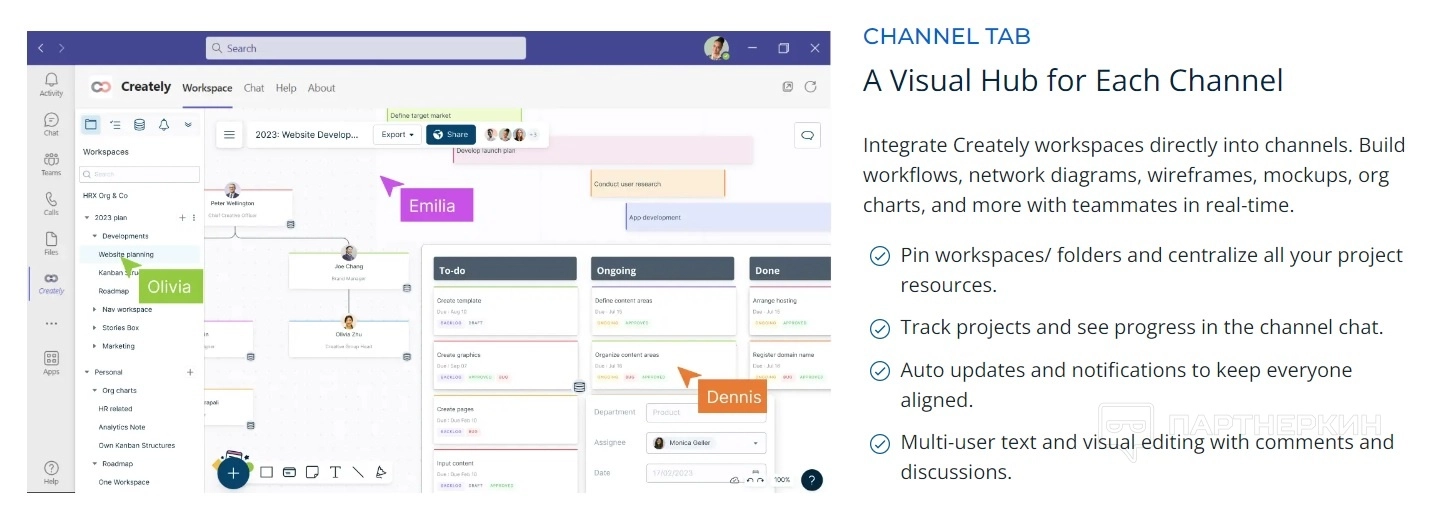
Task: Open the About tab
Action: click(x=321, y=88)
